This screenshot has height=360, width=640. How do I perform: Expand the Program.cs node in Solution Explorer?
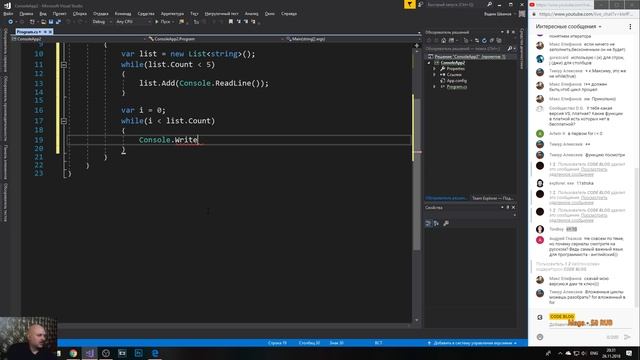(x=434, y=87)
